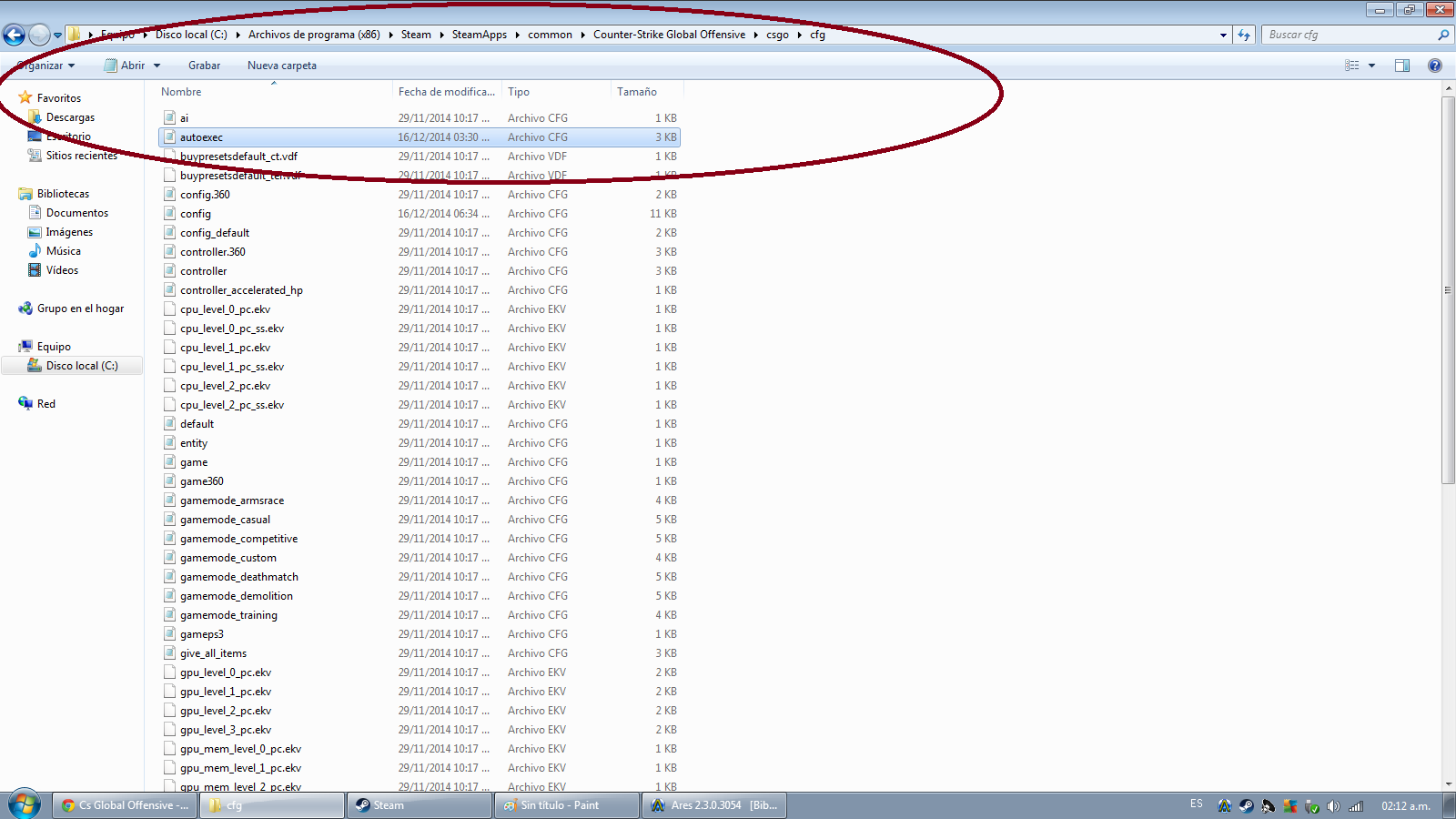The height and width of the screenshot is (819, 1456).
Task: Open the Imágenes library
Action: point(69,232)
